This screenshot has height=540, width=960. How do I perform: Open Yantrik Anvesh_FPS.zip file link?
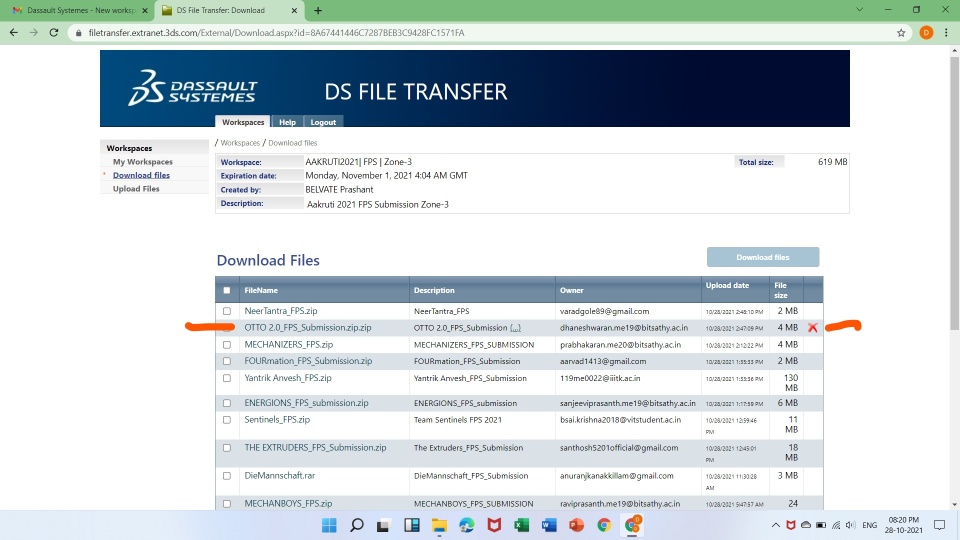pyautogui.click(x=288, y=378)
